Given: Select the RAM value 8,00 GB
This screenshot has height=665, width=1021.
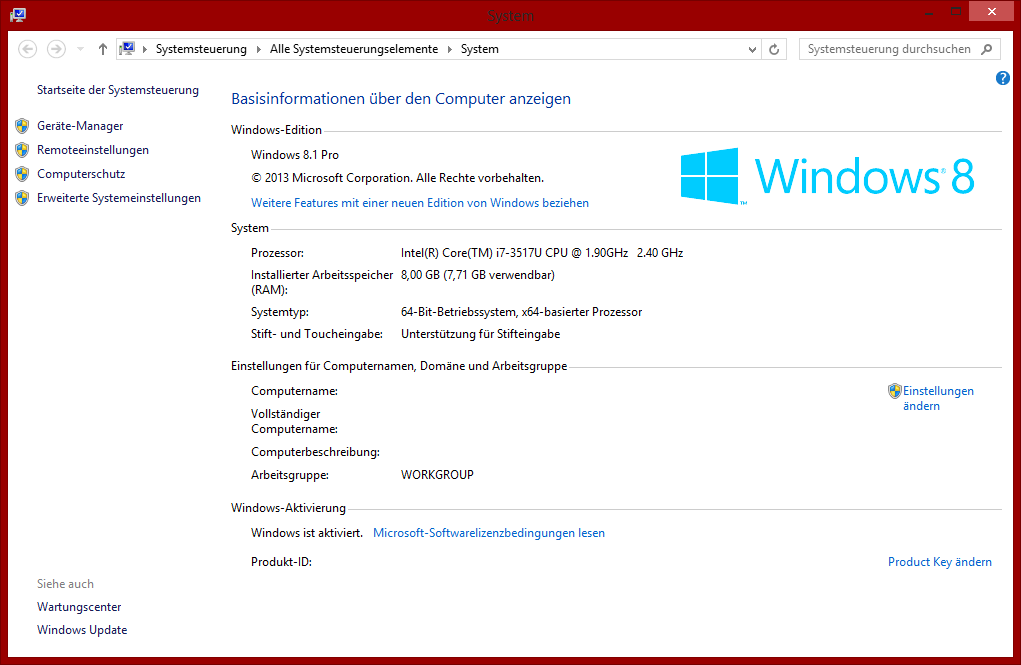Looking at the screenshot, I should tap(478, 275).
